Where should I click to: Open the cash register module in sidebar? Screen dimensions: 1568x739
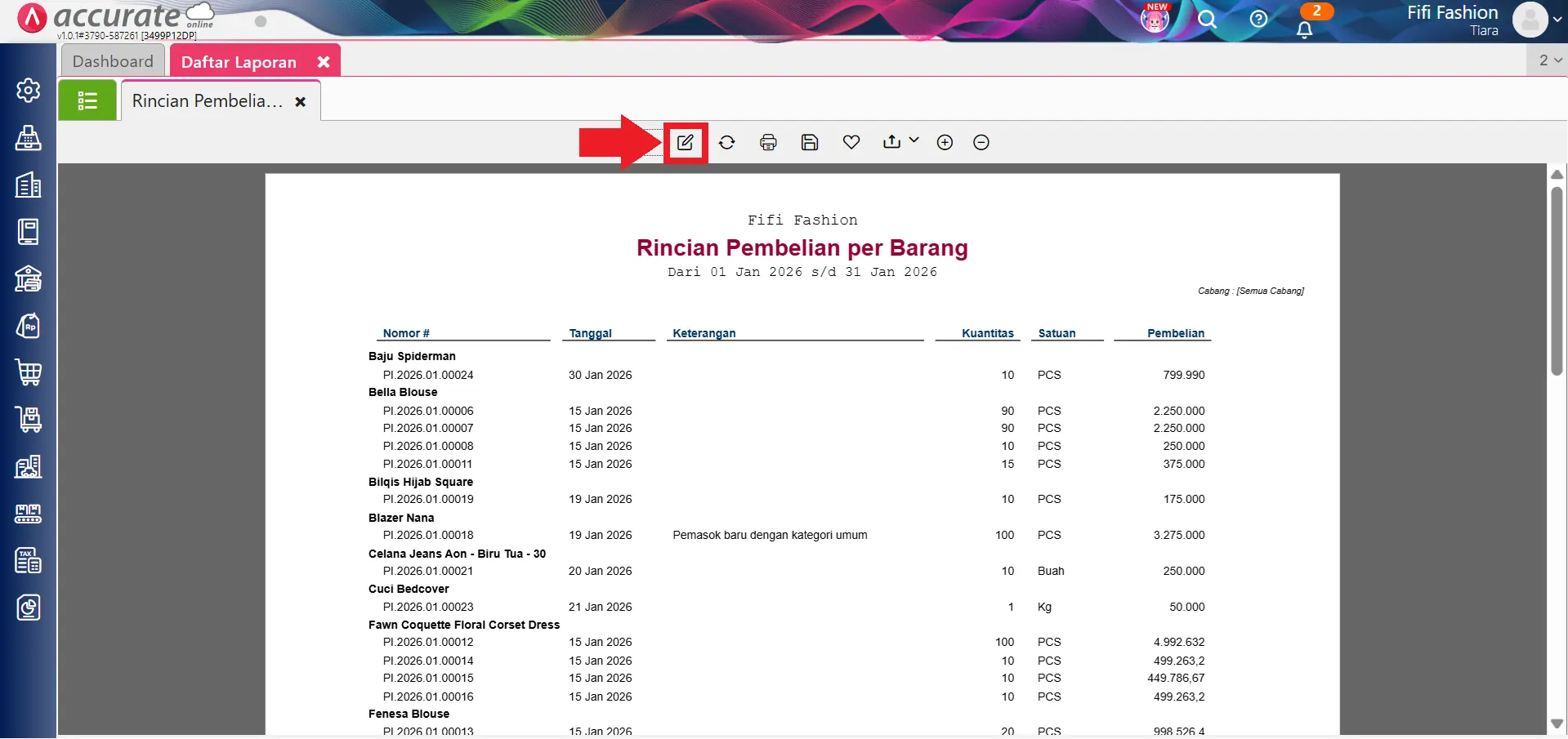coord(29,137)
